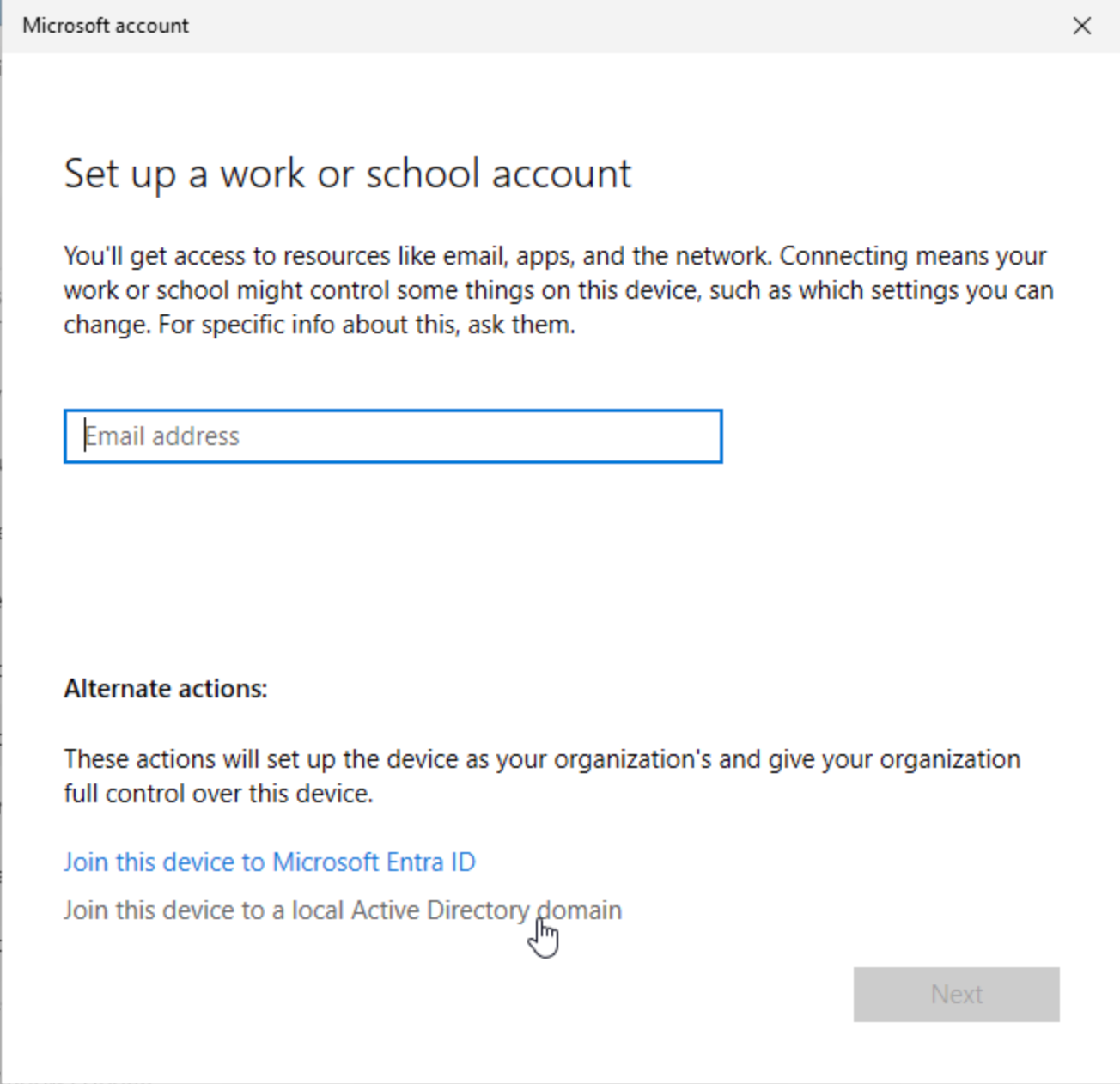
Task: Close the Microsoft account dialog
Action: point(1081,26)
